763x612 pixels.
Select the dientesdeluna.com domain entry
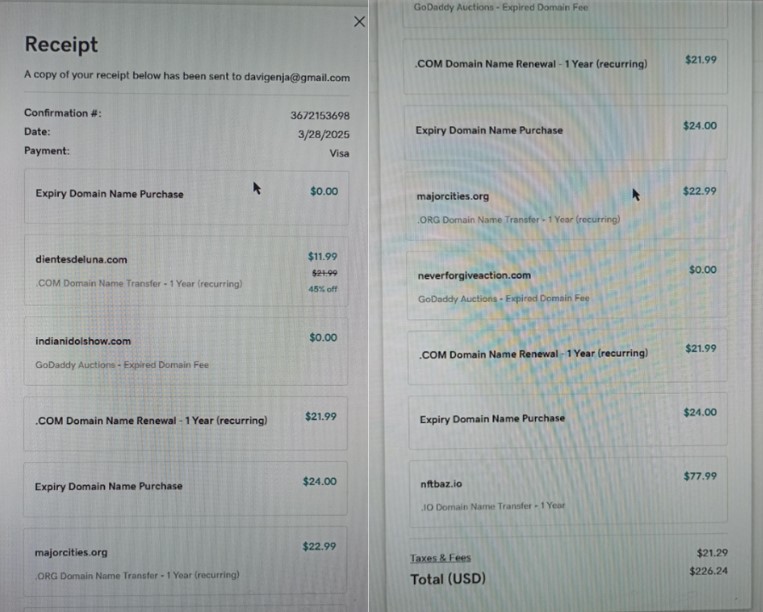point(81,259)
